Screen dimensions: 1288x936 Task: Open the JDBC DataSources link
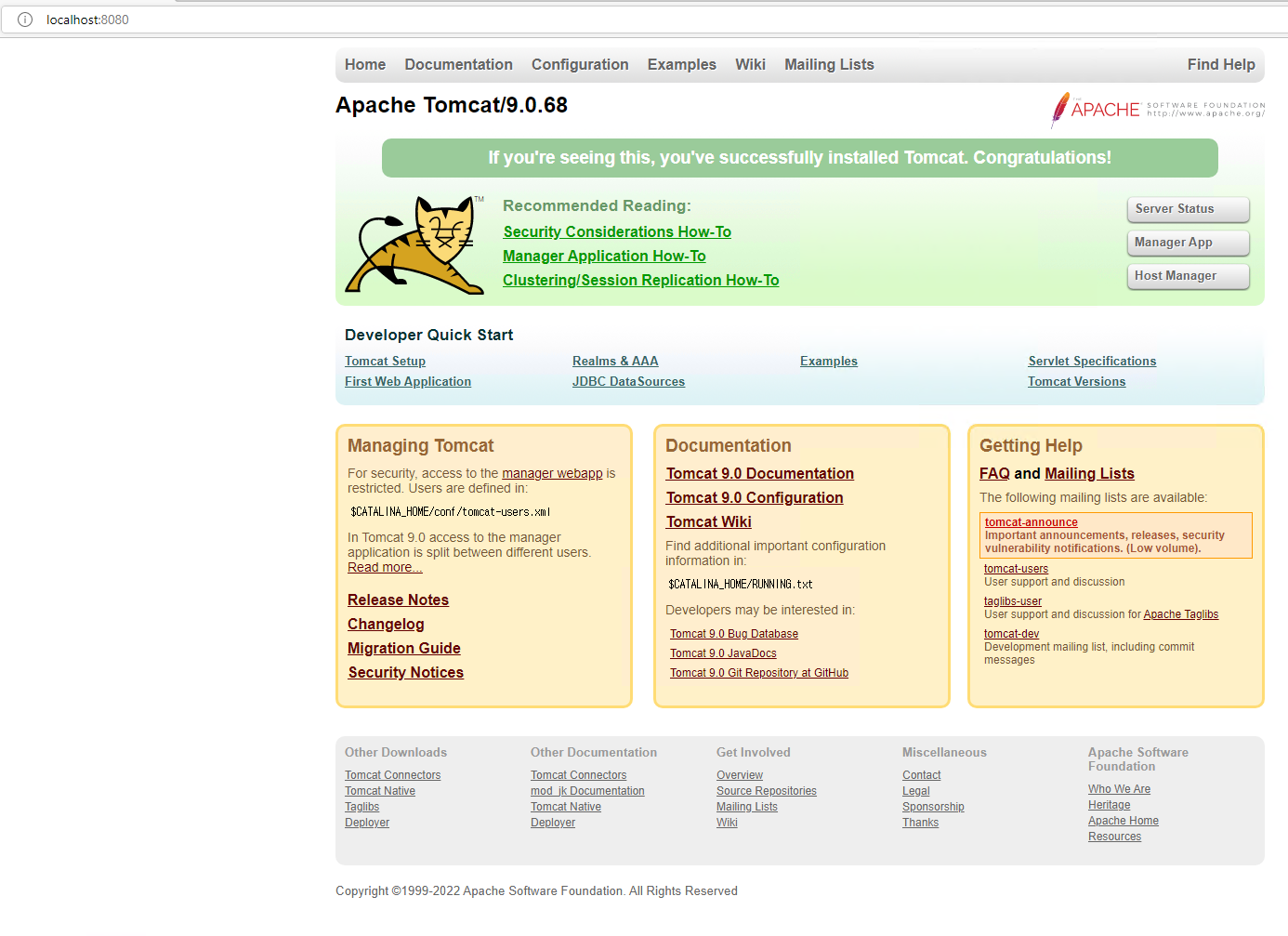click(628, 381)
